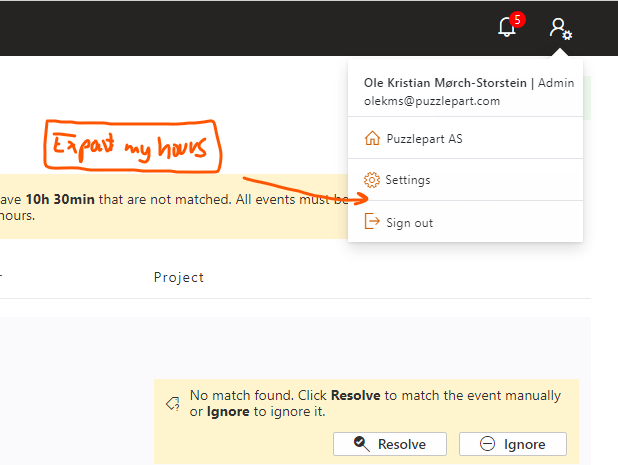The width and height of the screenshot is (618, 465).
Task: Sort by the Project column header
Action: click(179, 277)
